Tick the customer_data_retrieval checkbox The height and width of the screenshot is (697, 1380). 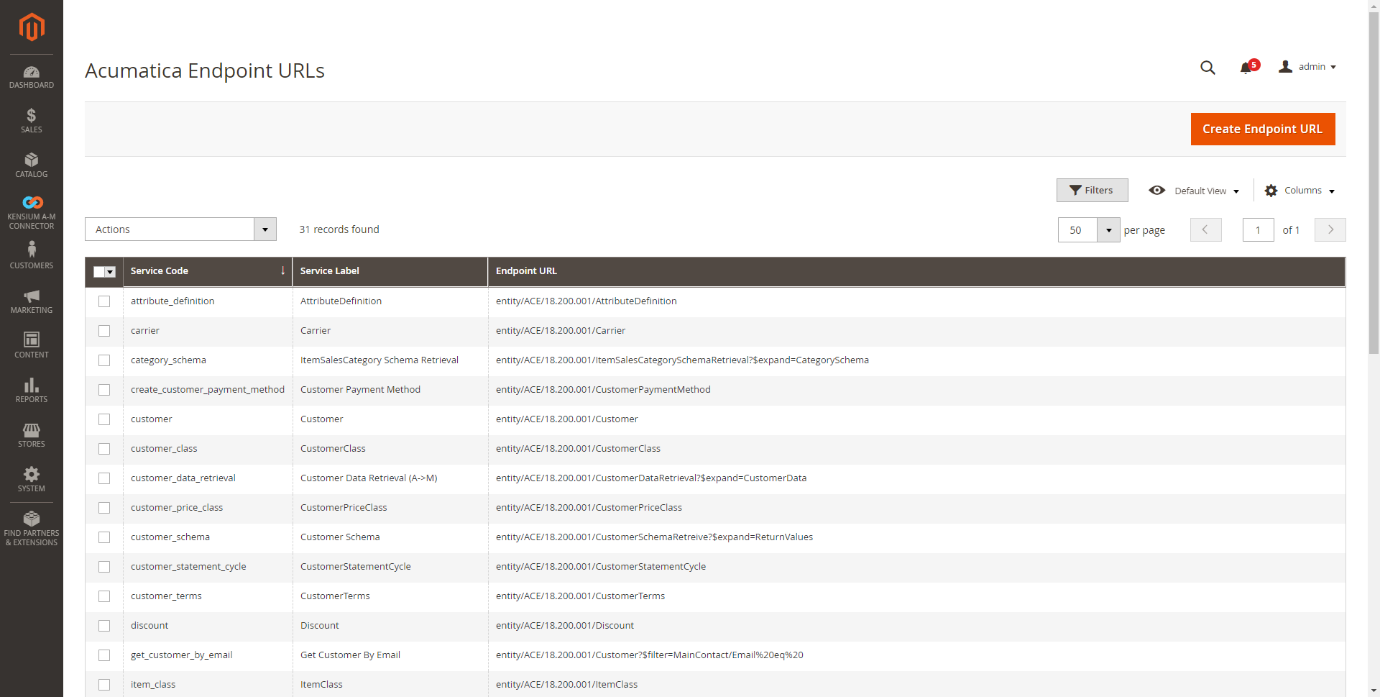[x=104, y=478]
